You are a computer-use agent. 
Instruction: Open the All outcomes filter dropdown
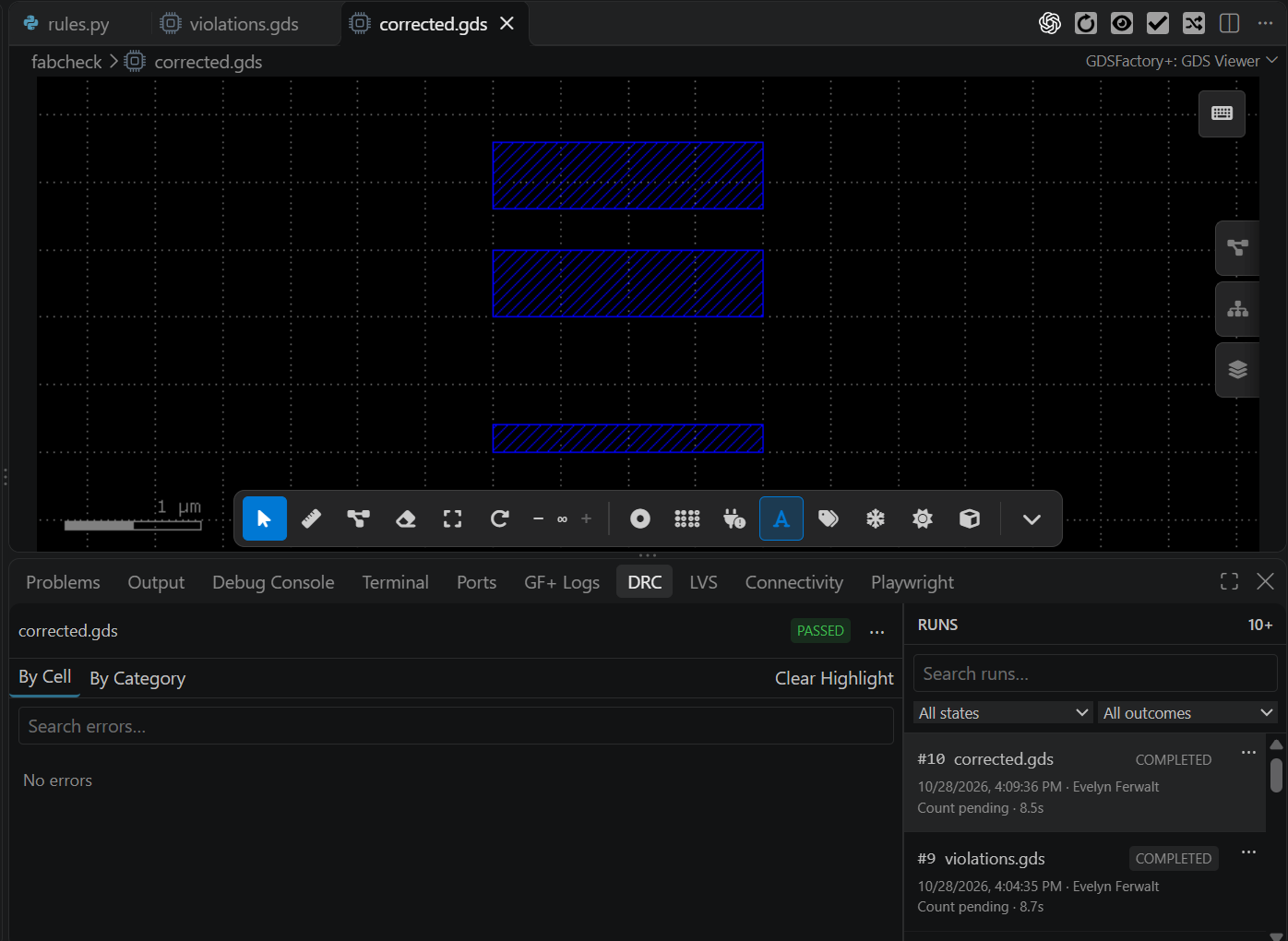(1188, 712)
